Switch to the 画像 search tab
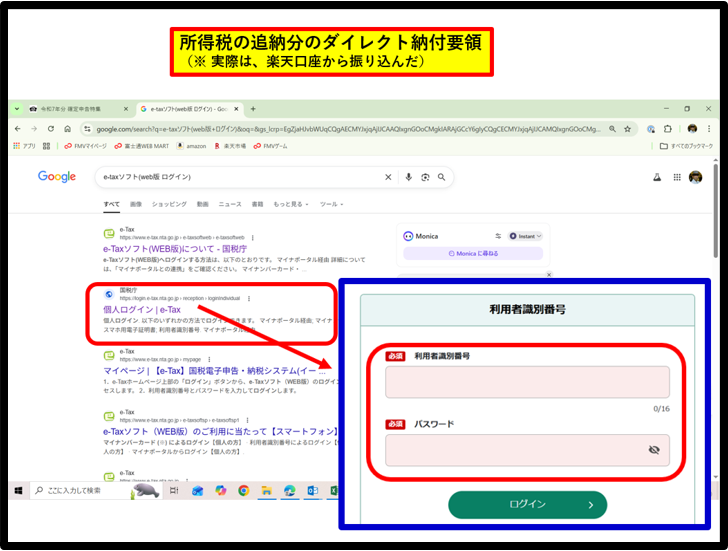Image resolution: width=728 pixels, height=551 pixels. tap(137, 204)
